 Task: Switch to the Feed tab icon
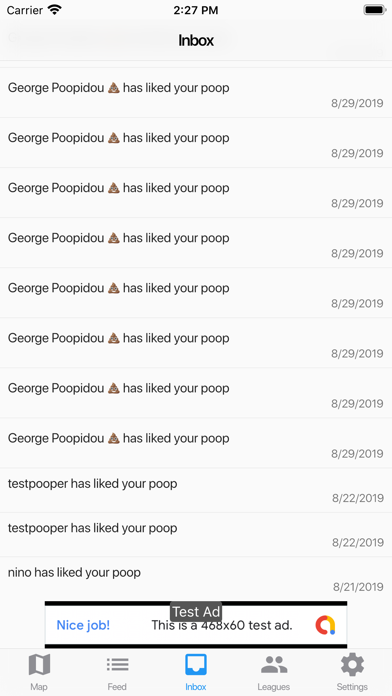[x=117, y=664]
